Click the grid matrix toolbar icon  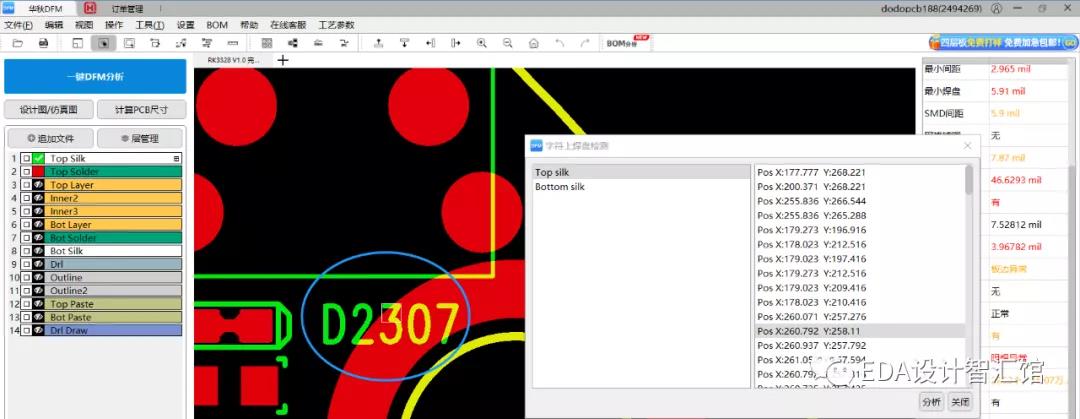coord(267,43)
